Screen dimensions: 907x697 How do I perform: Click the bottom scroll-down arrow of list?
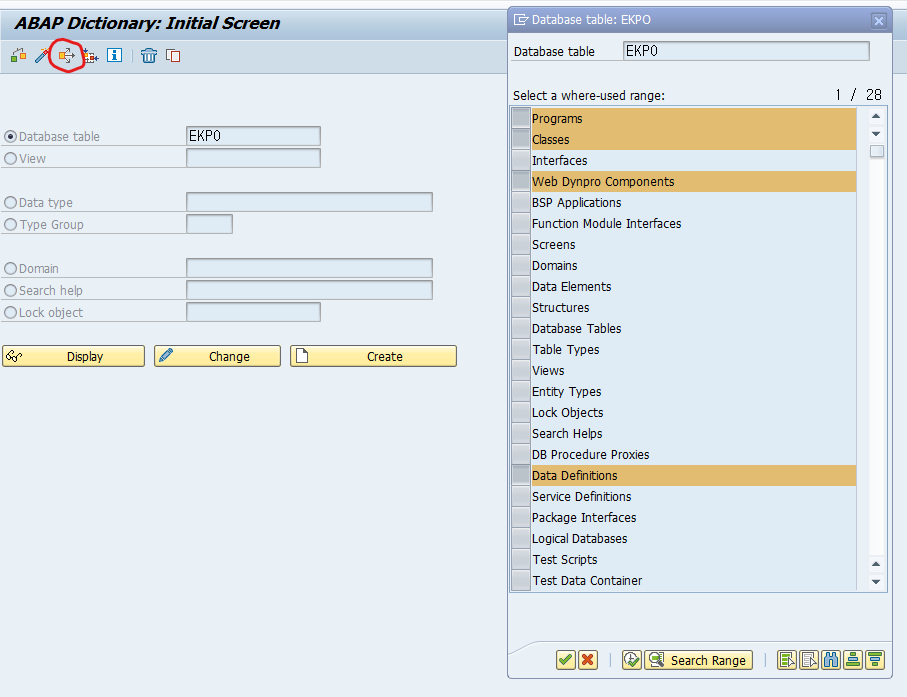876,581
